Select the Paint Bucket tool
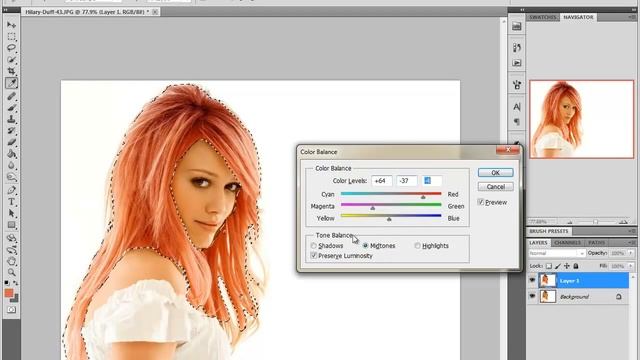The width and height of the screenshot is (640, 360). click(x=11, y=154)
